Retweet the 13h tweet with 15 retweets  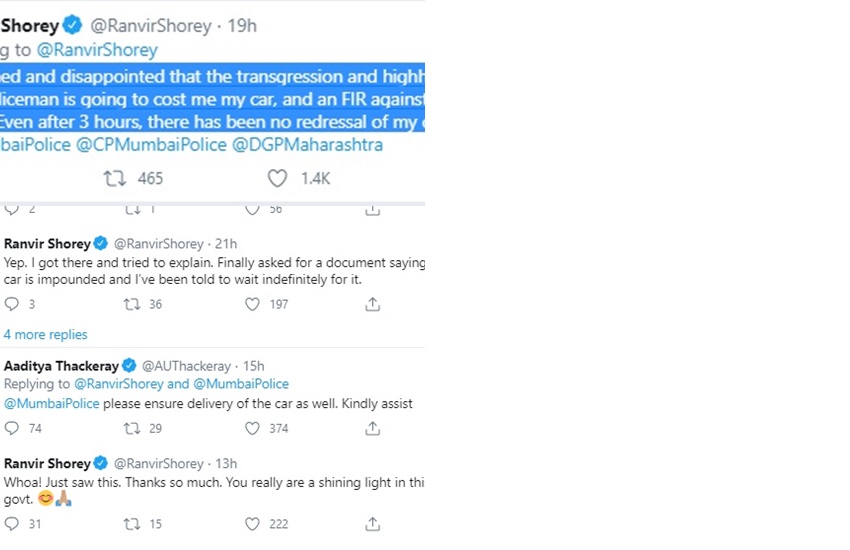(131, 524)
